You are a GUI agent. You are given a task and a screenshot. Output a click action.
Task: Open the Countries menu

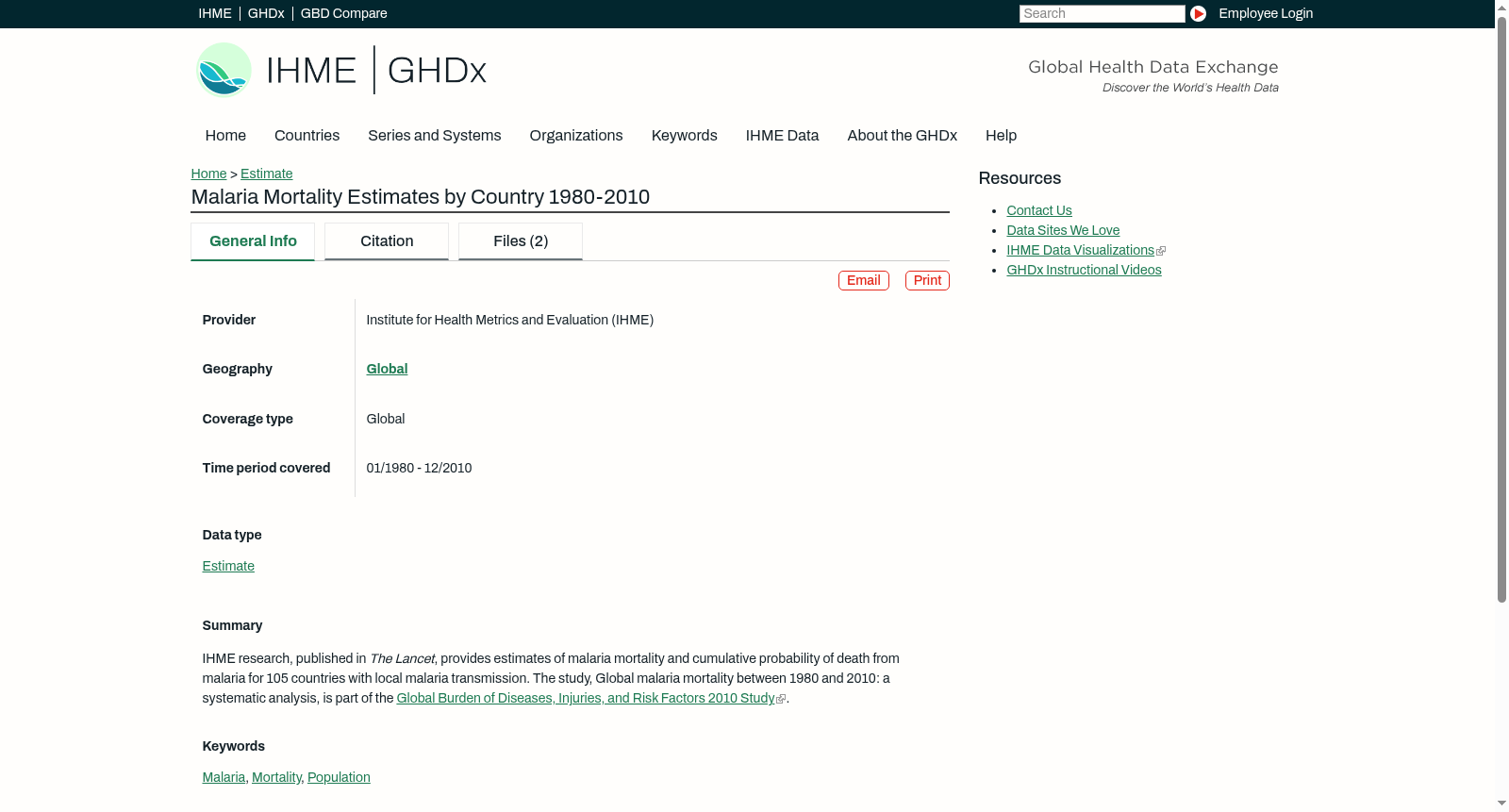pos(307,136)
